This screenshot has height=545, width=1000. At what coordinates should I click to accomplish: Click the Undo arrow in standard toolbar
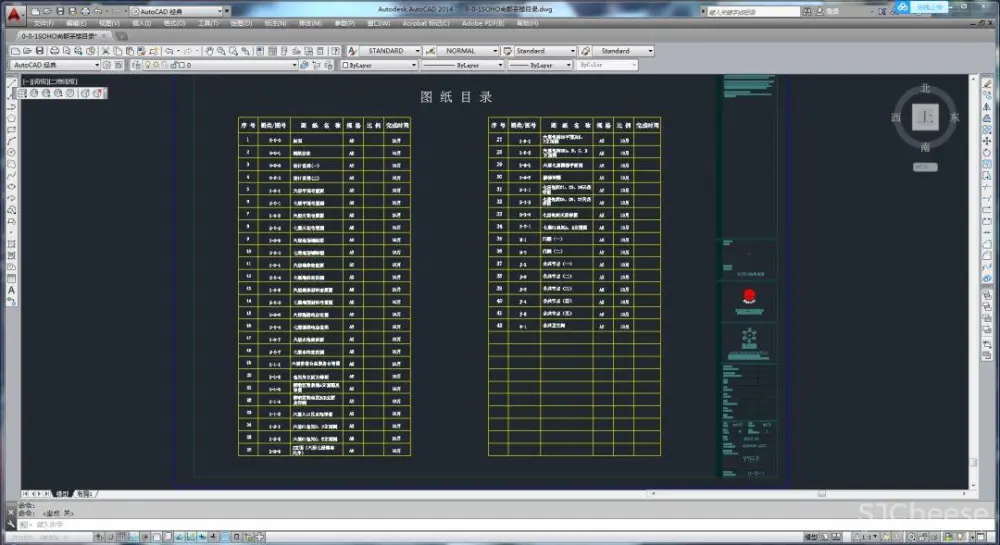point(168,51)
